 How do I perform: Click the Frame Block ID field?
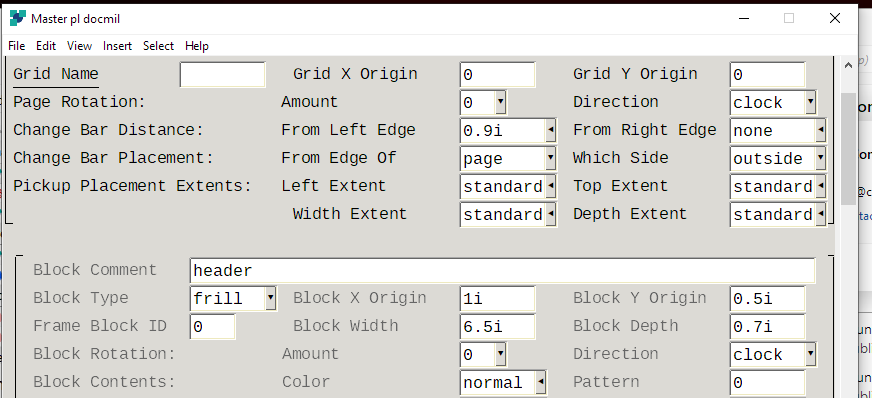pos(212,327)
